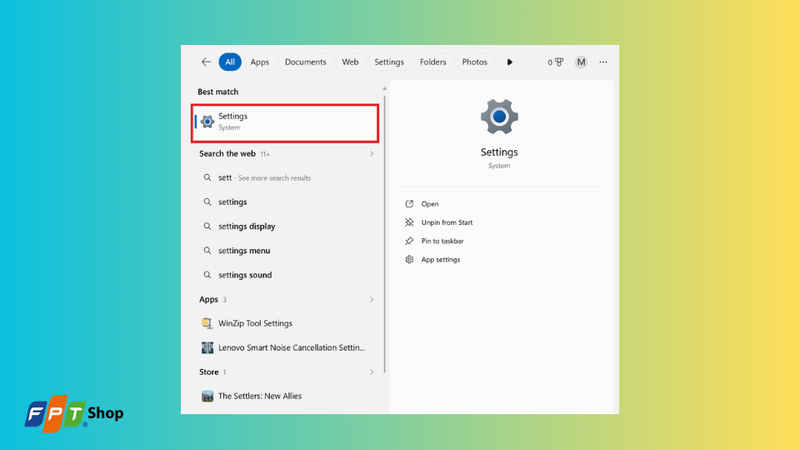This screenshot has height=450, width=800.
Task: Click the Pin to taskbar pin icon
Action: click(x=409, y=241)
